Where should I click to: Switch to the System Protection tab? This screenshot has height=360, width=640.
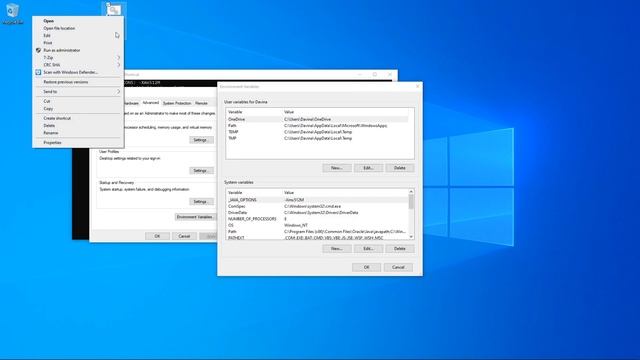click(x=177, y=103)
